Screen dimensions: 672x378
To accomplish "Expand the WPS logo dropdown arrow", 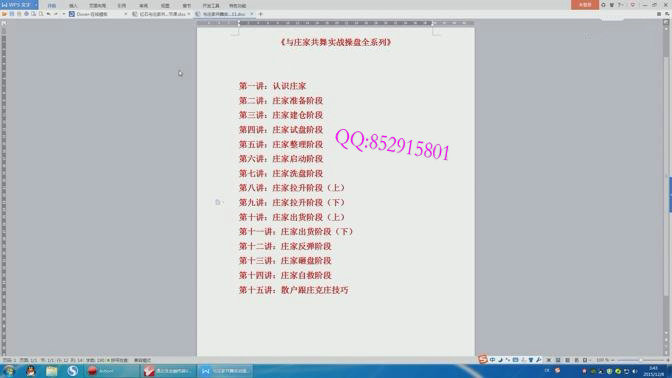I will (36, 5).
